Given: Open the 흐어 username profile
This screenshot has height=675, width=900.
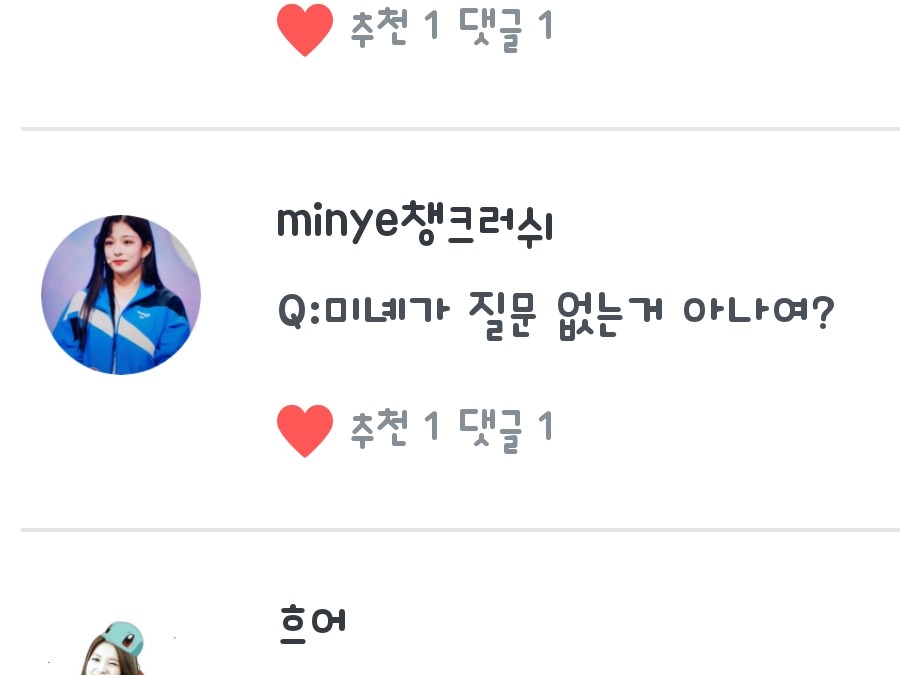Looking at the screenshot, I should [313, 624].
